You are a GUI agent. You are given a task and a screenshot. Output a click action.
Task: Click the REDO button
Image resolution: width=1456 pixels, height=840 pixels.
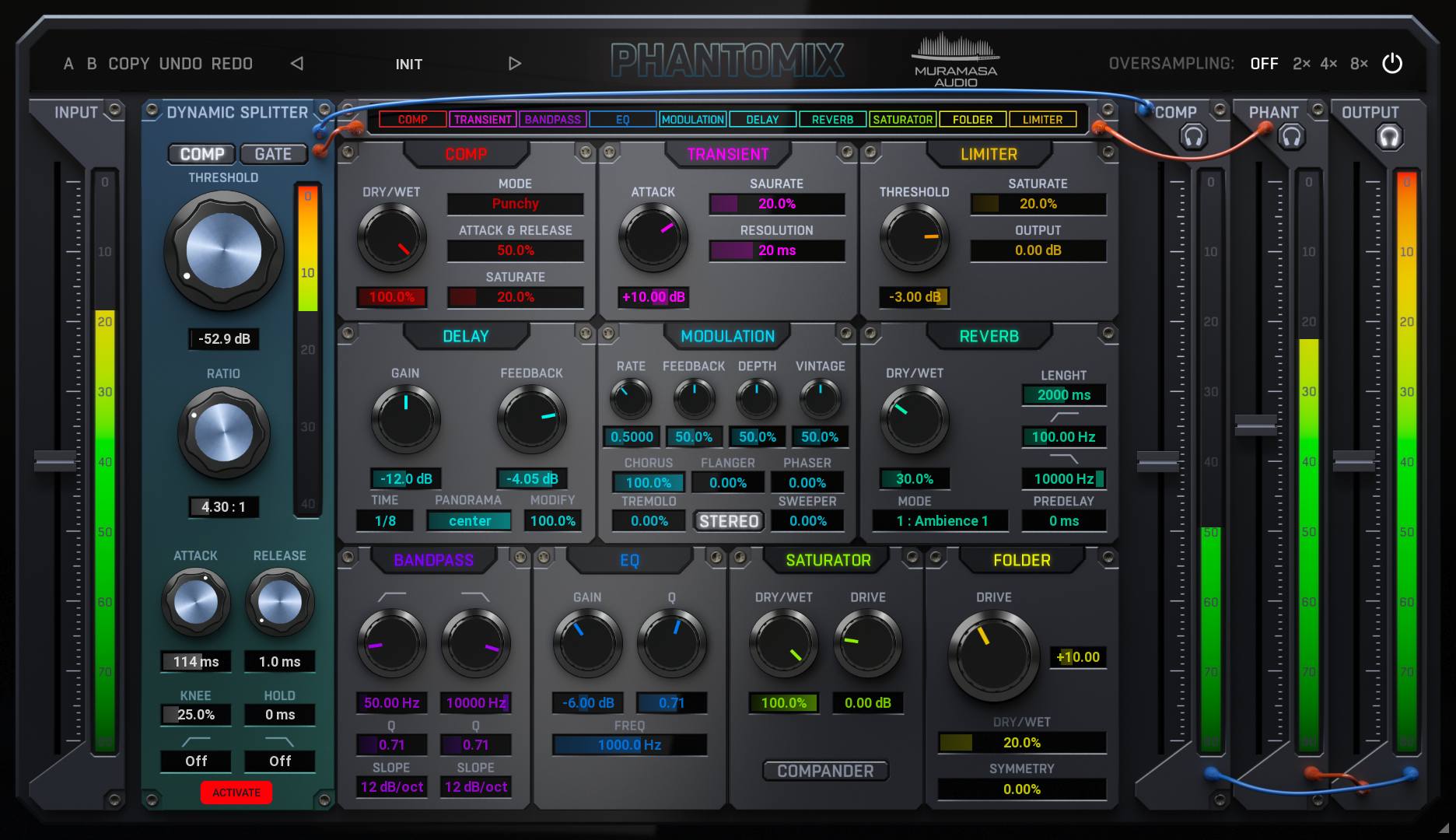[232, 64]
